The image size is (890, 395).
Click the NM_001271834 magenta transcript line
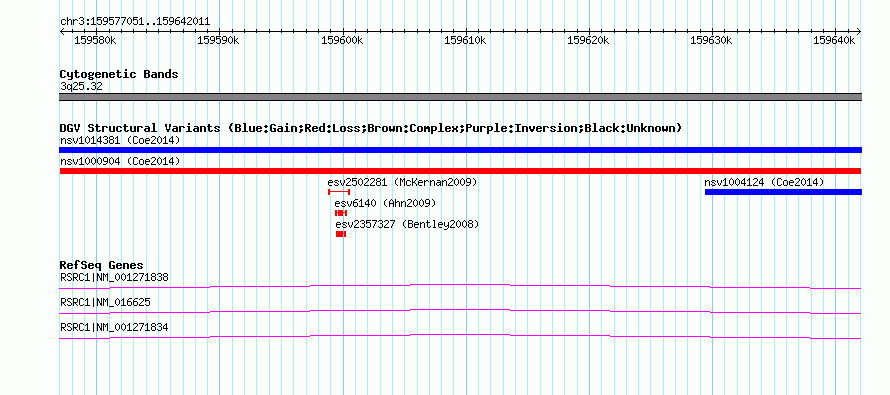460,337
